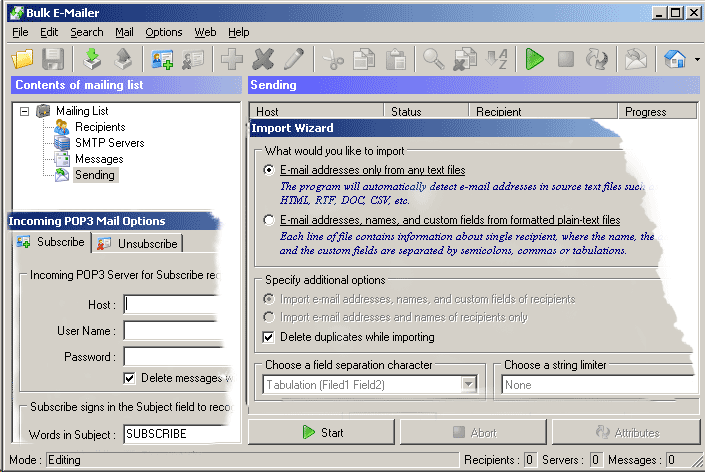Click the Recipients tree node
The width and height of the screenshot is (705, 472).
(x=100, y=127)
